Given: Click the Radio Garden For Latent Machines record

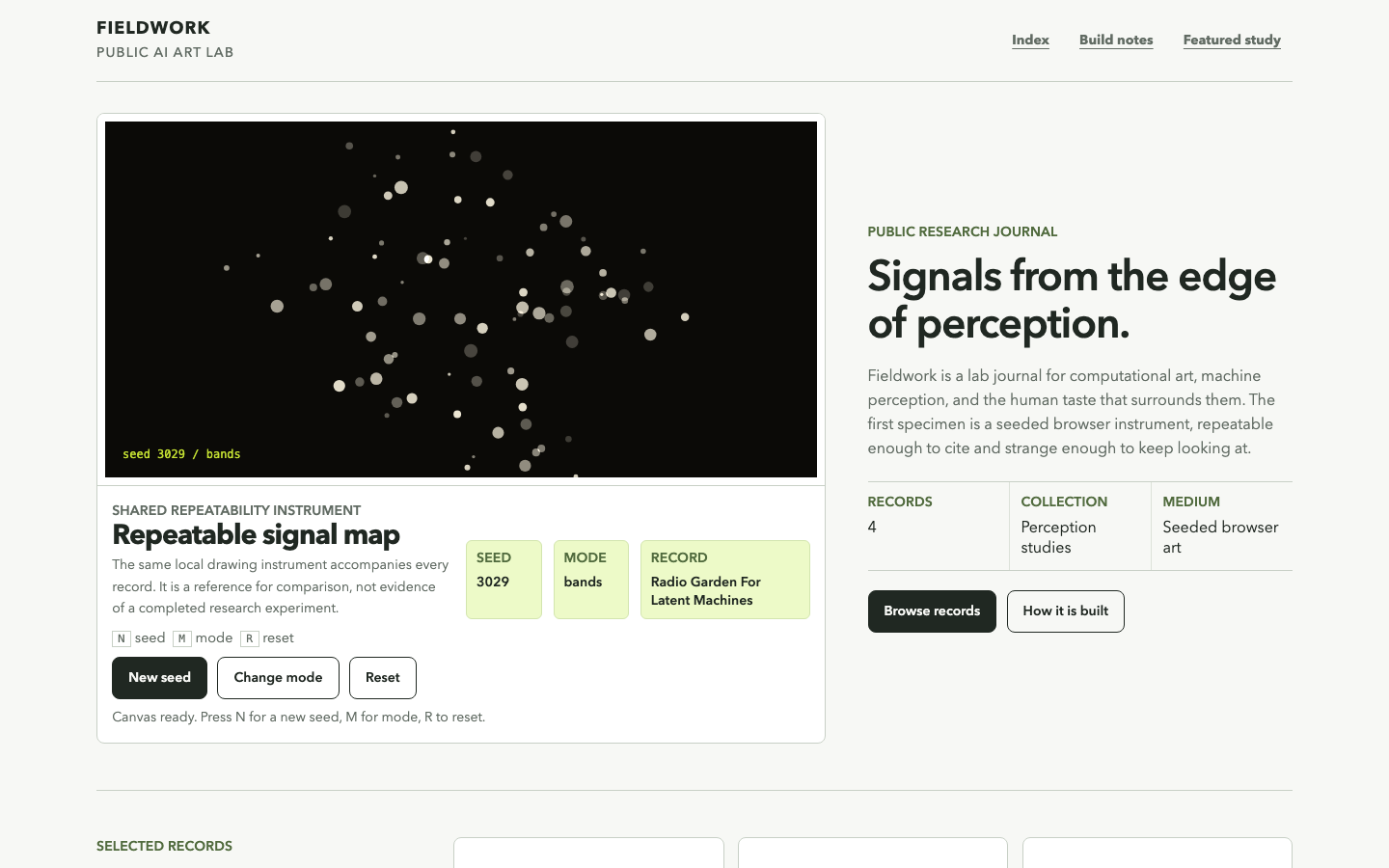Looking at the screenshot, I should click(x=725, y=580).
